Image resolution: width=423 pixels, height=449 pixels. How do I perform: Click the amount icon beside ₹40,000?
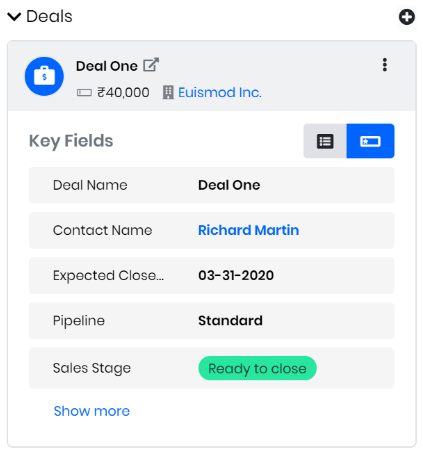point(84,93)
